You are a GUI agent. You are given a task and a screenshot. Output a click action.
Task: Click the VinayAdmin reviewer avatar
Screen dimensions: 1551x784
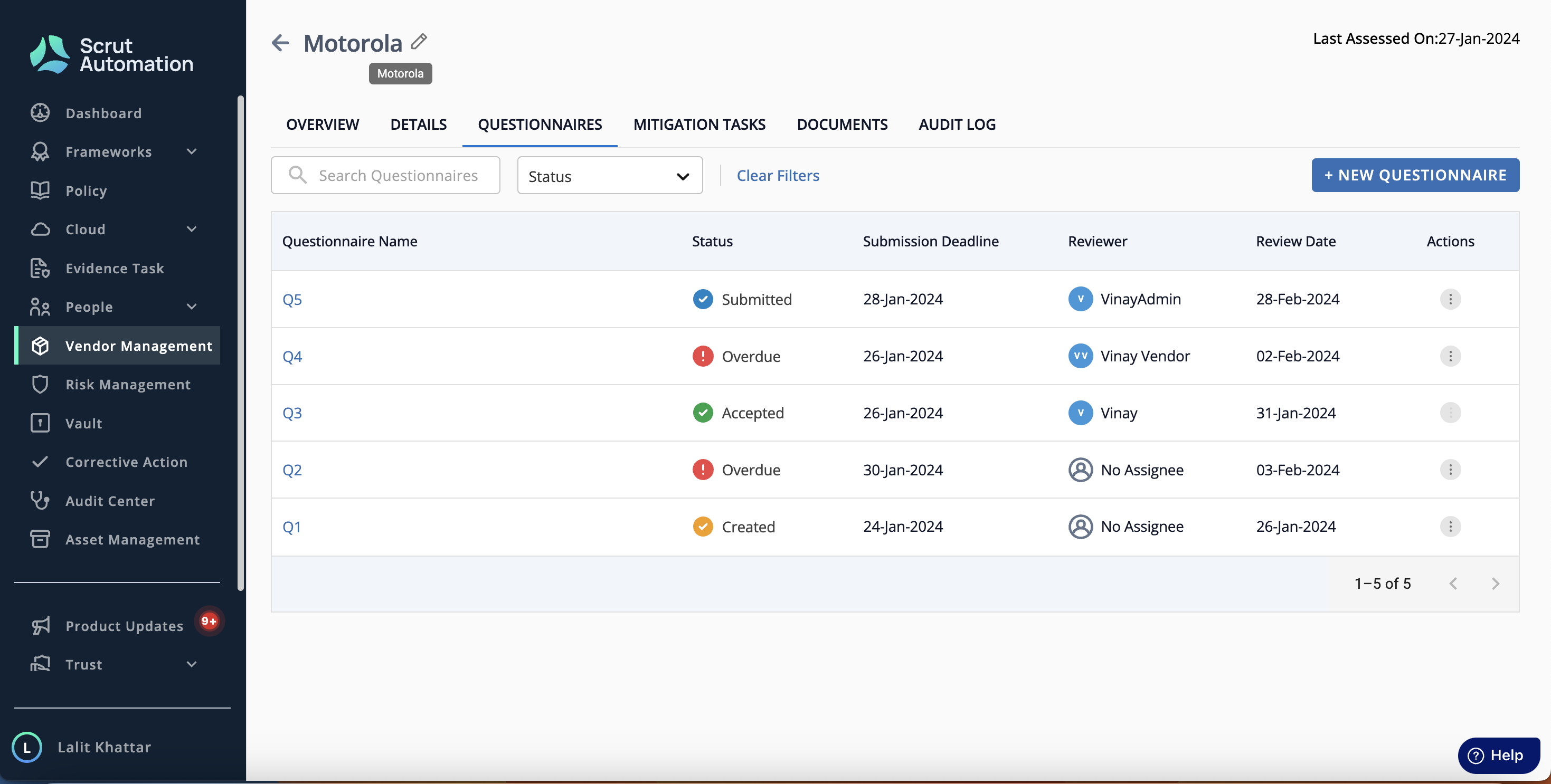point(1080,299)
